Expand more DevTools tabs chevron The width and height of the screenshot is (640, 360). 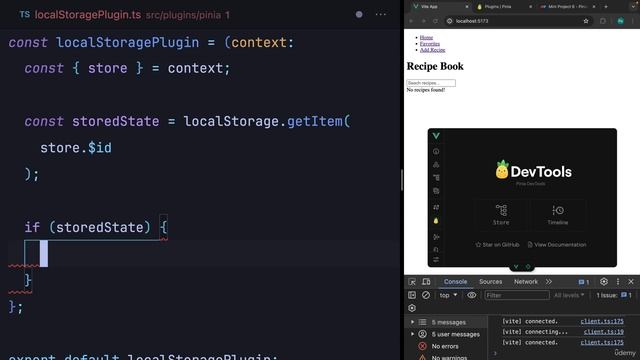[x=549, y=282]
